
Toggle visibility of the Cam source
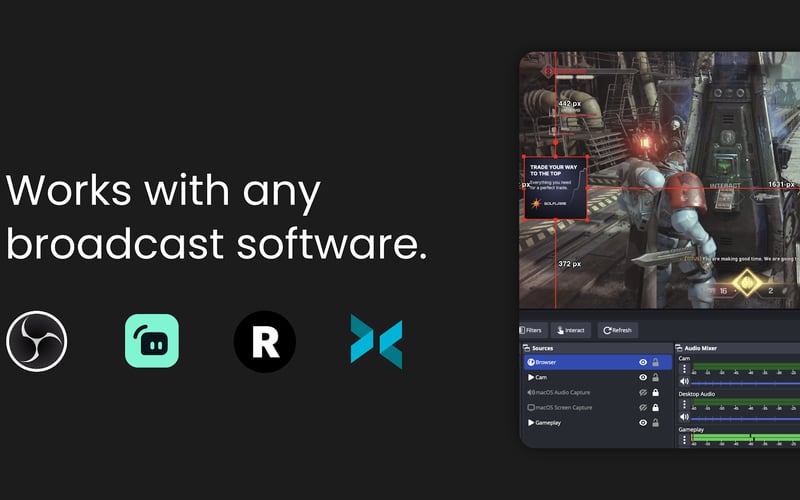(643, 378)
